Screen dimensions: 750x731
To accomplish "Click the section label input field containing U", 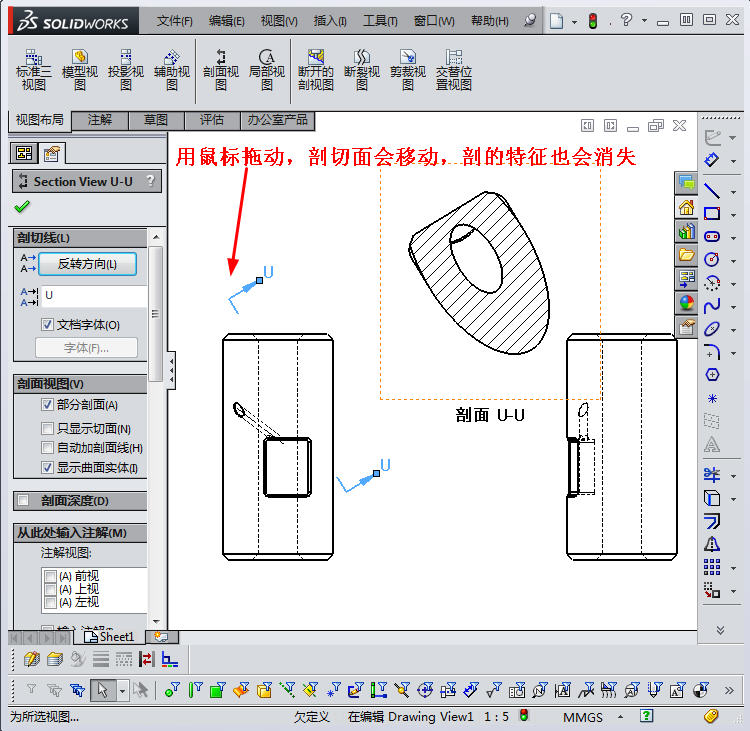I will click(x=93, y=296).
